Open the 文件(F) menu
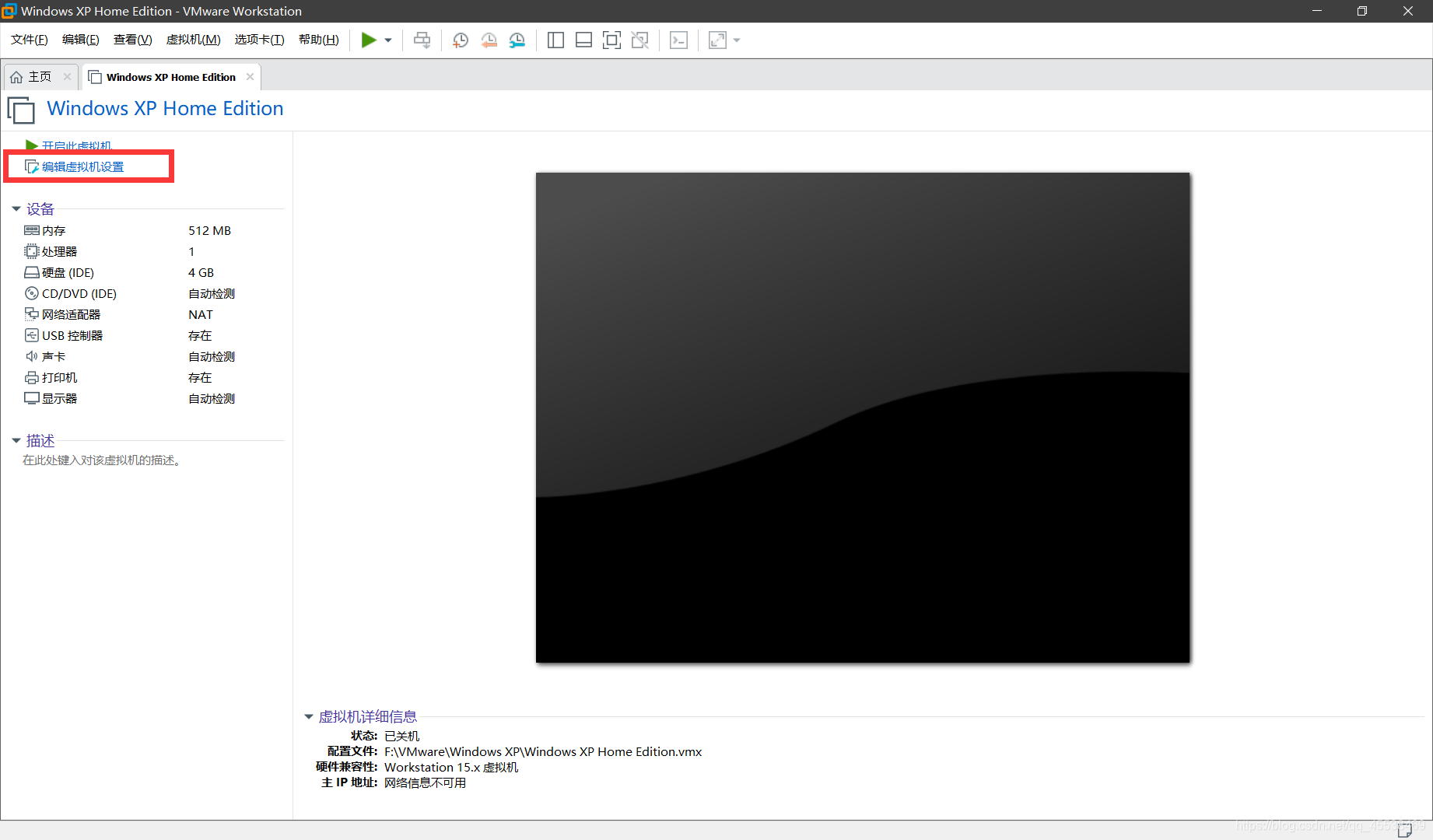The width and height of the screenshot is (1433, 840). tap(30, 40)
